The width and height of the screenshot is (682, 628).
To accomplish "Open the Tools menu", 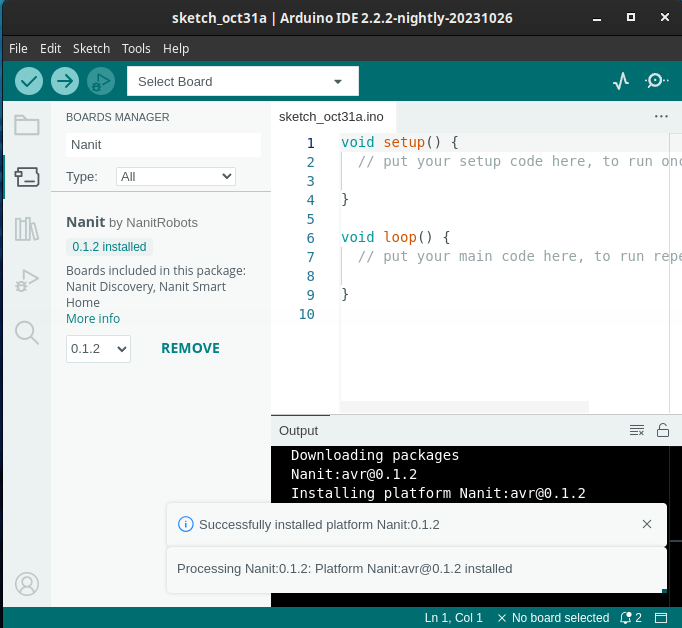I will click(x=136, y=49).
